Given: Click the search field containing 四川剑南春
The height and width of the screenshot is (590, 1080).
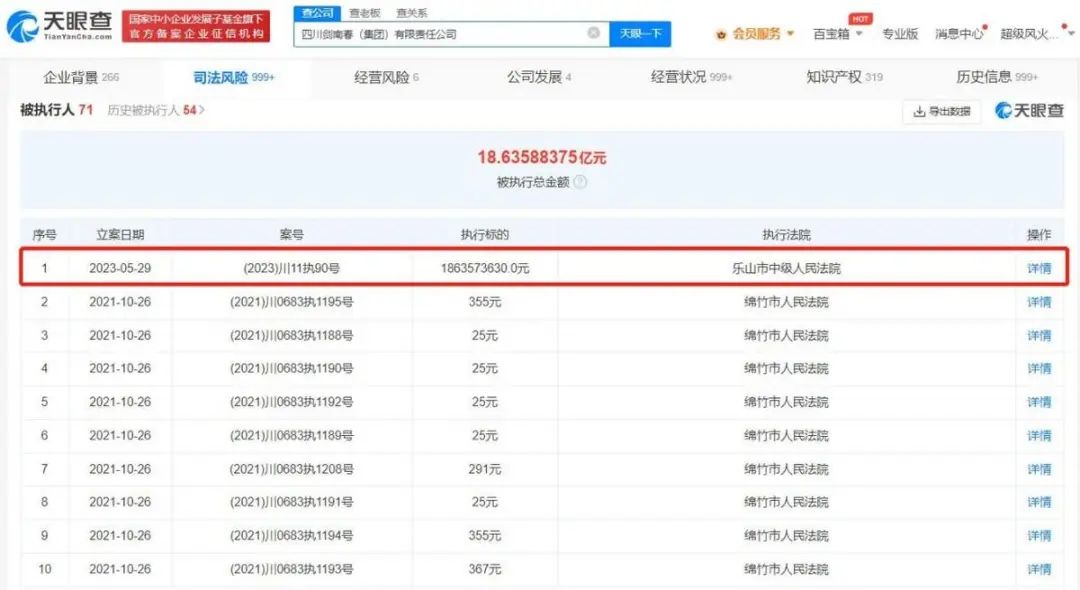Looking at the screenshot, I should coord(451,34).
